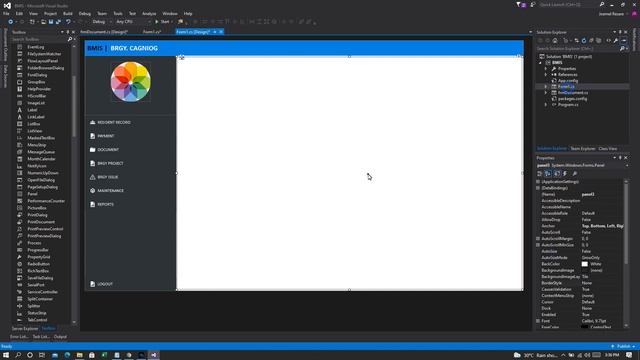Select the NumericUpDown control in Toolbox

[x=43, y=173]
